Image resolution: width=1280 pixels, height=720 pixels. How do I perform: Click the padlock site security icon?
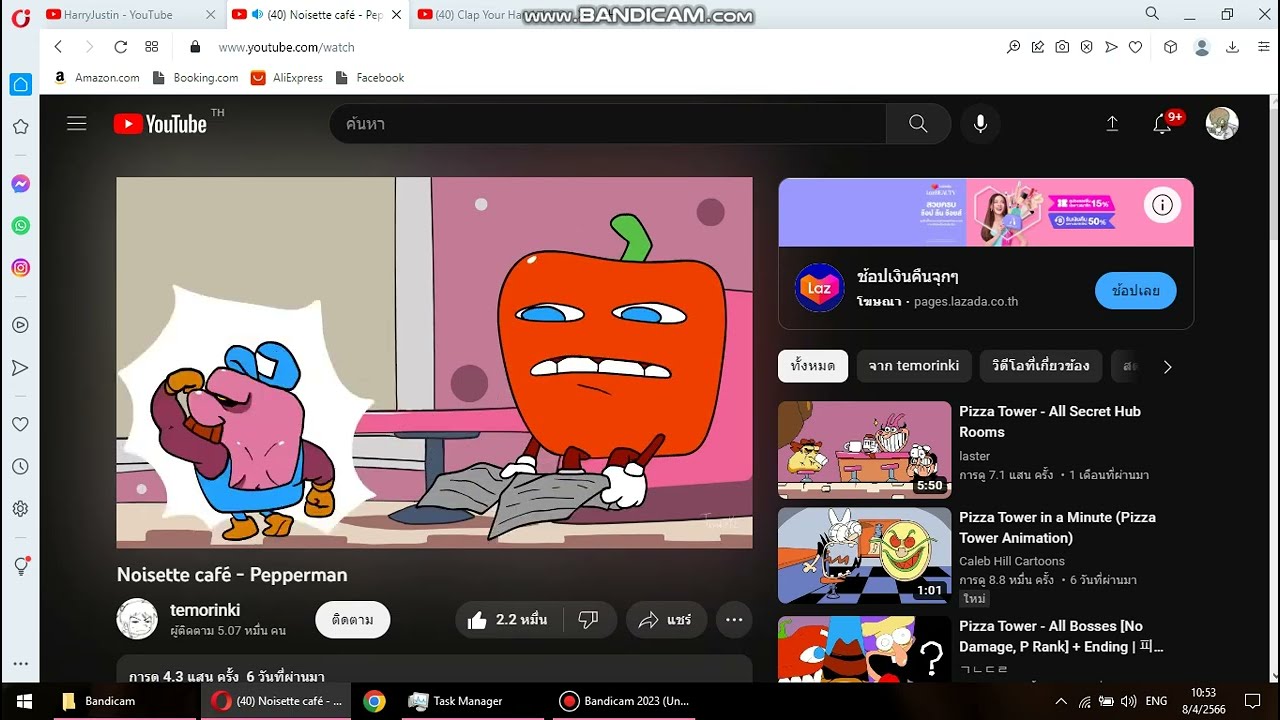(x=195, y=47)
